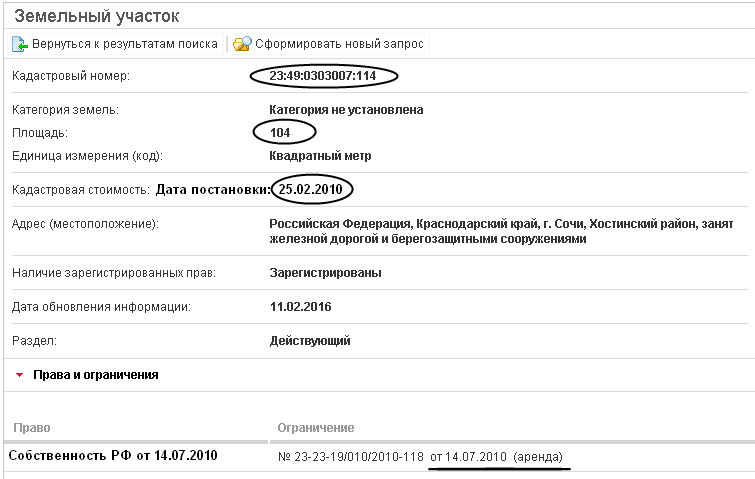Viewport: 755px width, 479px height.
Task: Click the 'Права и ограничения' section title
Action: 96,375
